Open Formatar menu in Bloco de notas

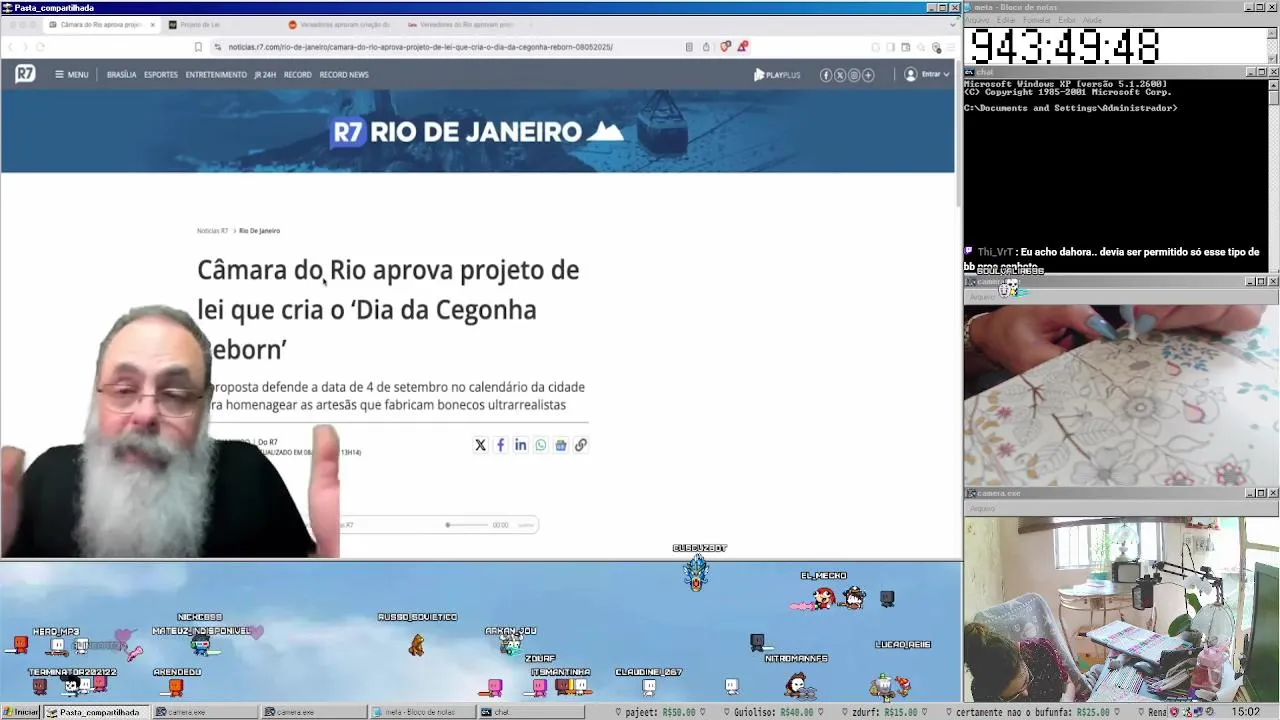(x=1037, y=20)
